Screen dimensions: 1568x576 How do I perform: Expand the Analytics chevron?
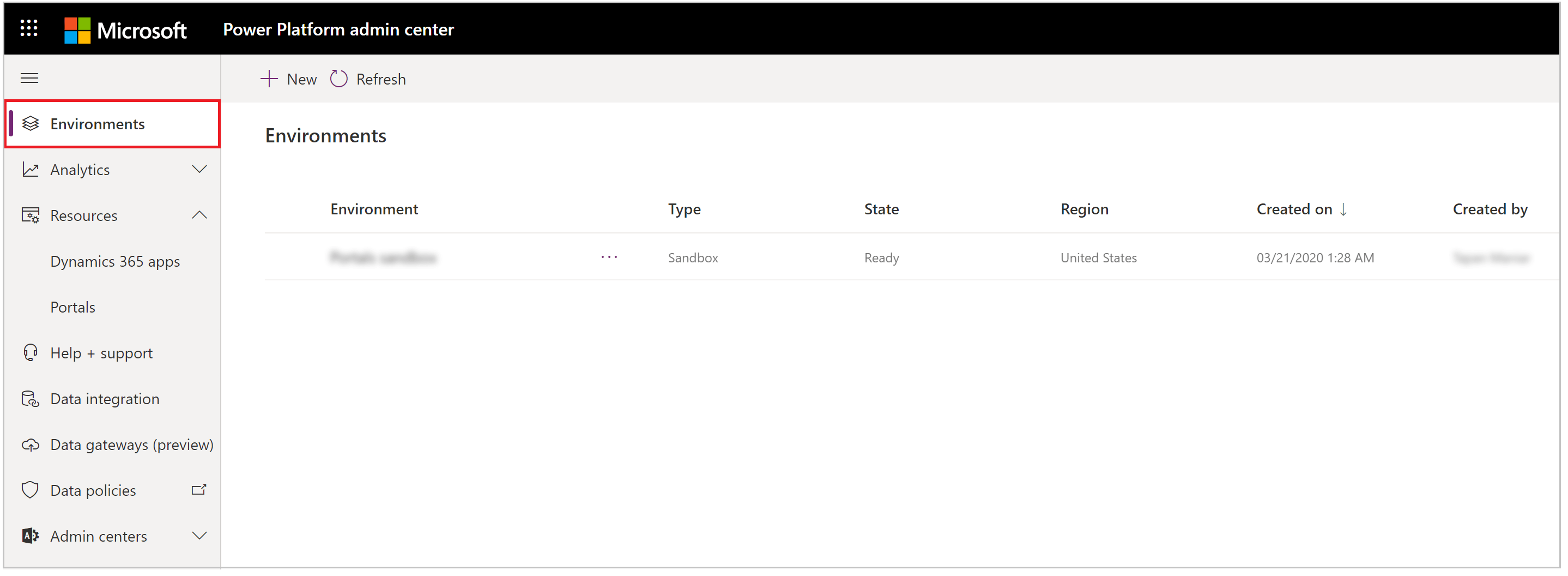click(x=199, y=170)
